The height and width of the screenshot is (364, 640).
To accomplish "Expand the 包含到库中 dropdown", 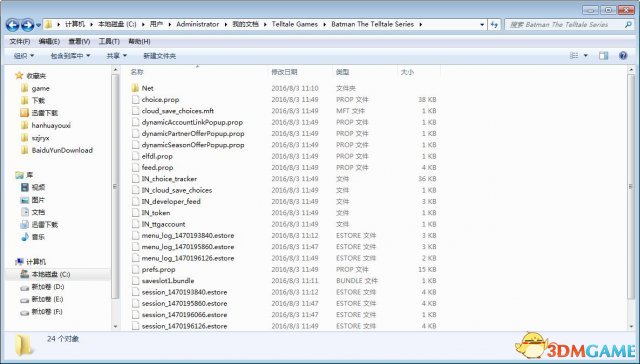I will [x=70, y=55].
